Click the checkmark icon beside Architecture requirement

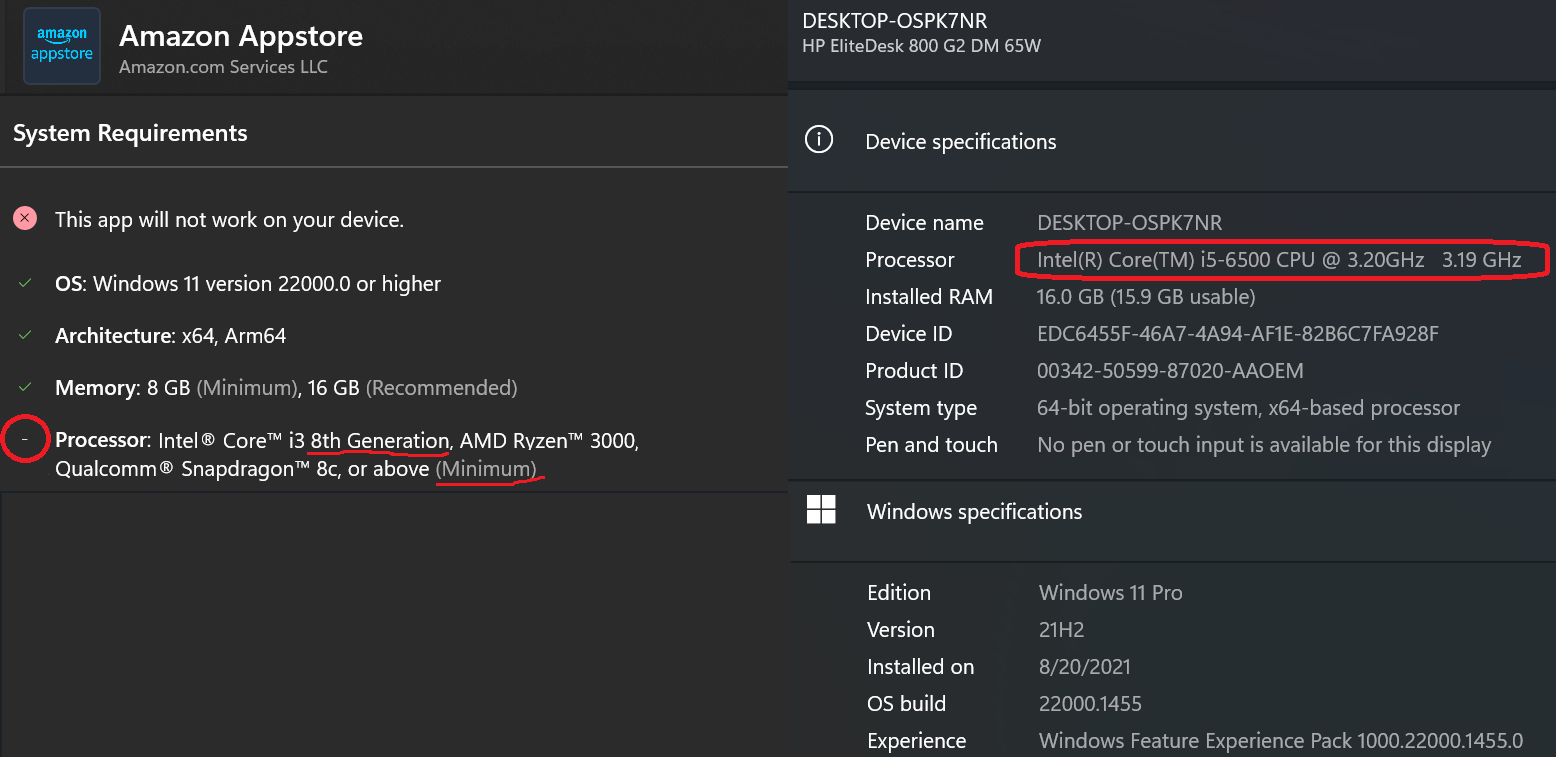pyautogui.click(x=25, y=335)
